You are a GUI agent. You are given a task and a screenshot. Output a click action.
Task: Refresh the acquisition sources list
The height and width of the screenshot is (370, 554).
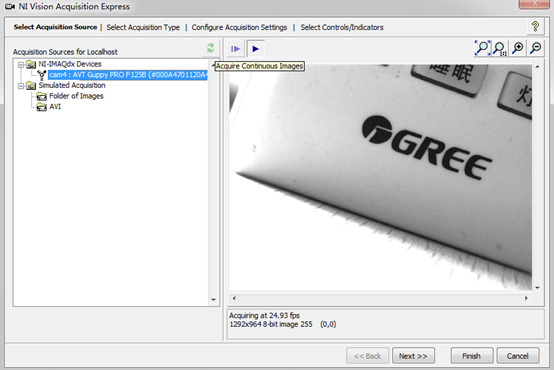[211, 48]
